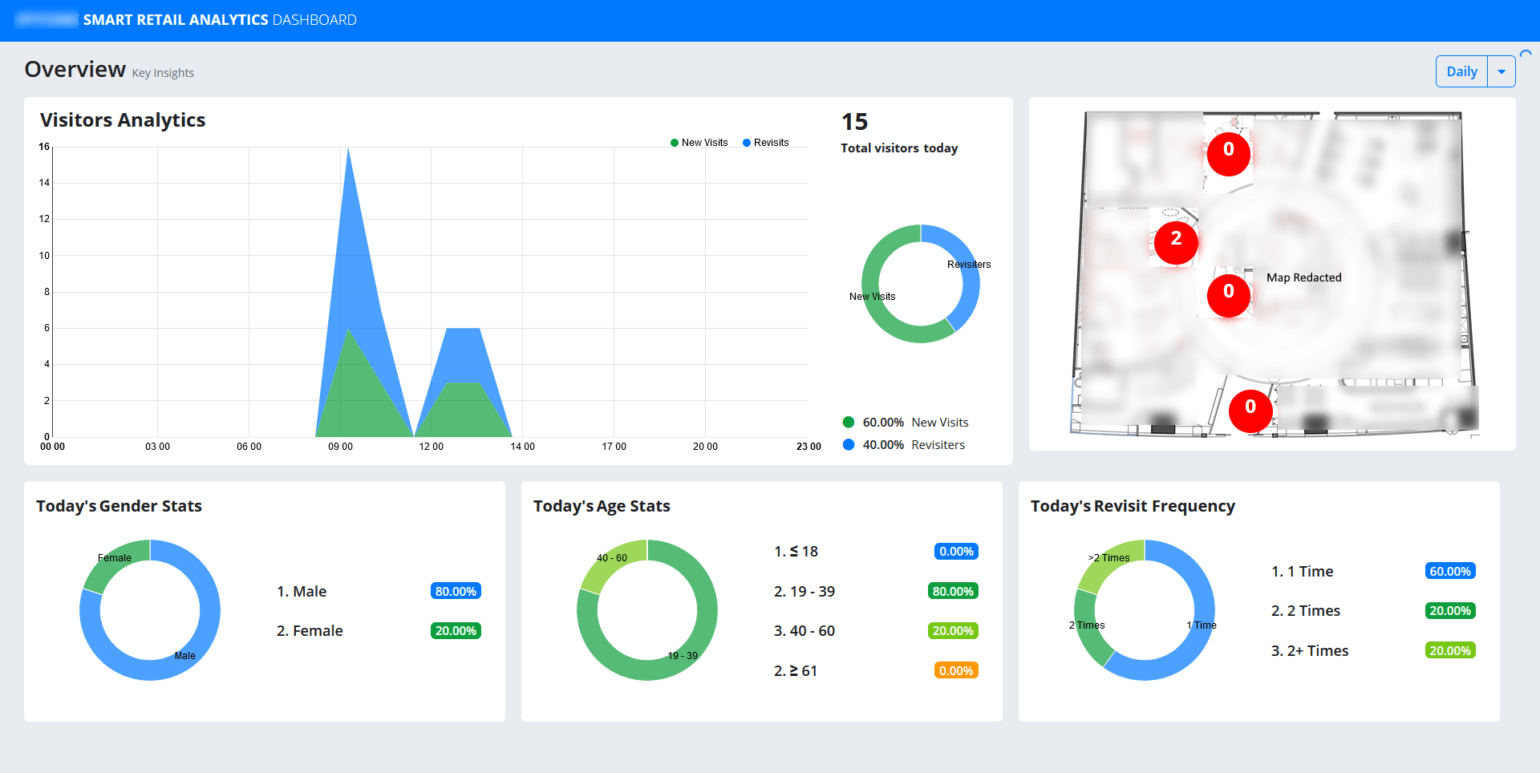This screenshot has width=1540, height=773.
Task: Click the green dot beside 60.00% New Visits
Action: [x=849, y=422]
